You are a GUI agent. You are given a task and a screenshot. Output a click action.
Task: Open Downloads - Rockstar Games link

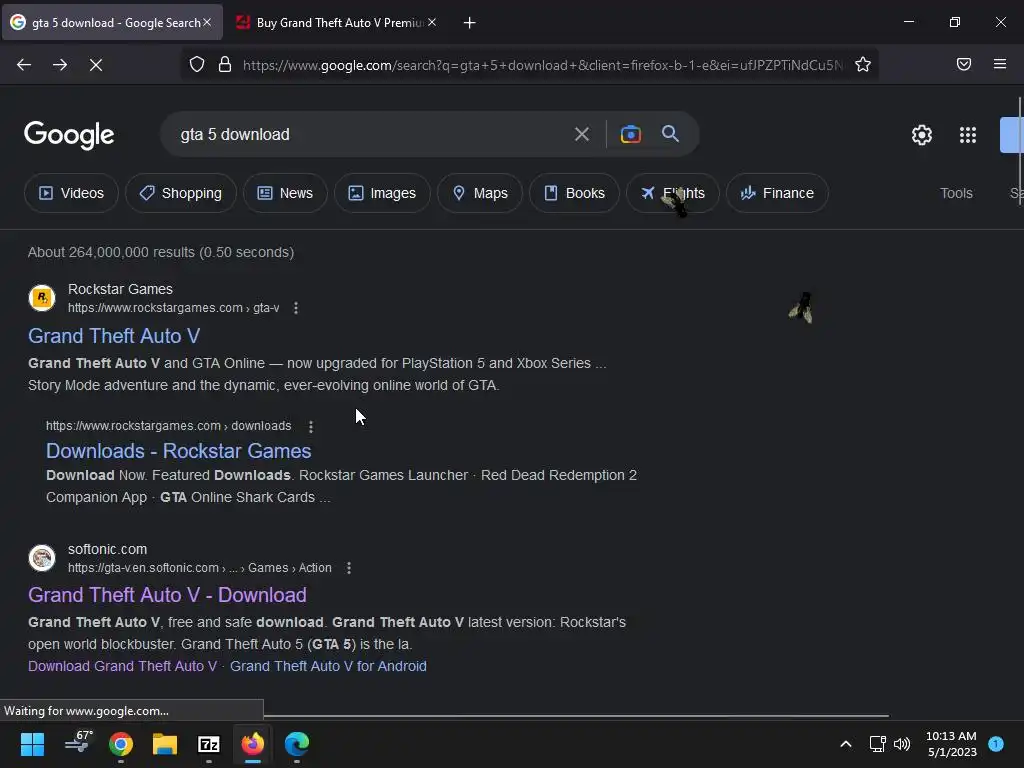(x=178, y=451)
